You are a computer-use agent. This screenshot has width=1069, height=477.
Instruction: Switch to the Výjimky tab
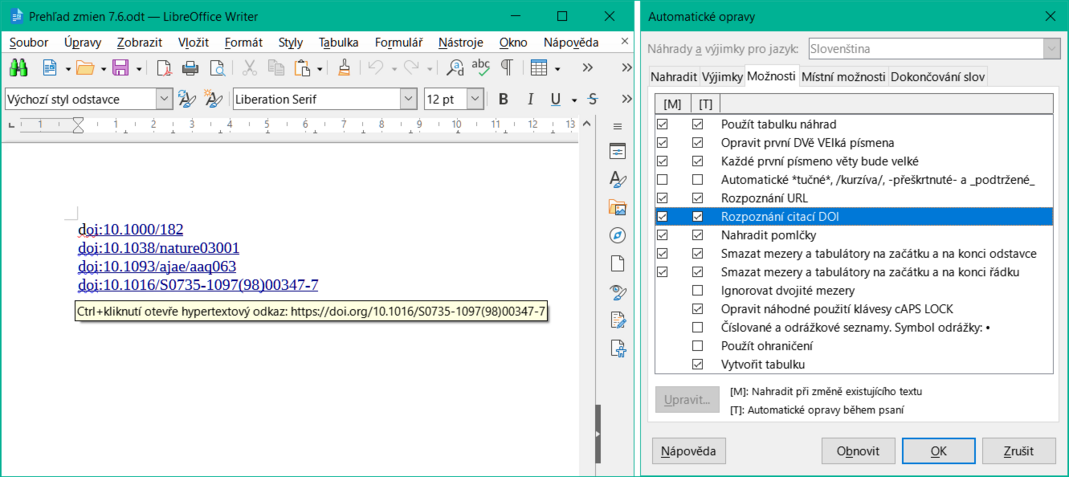(721, 77)
